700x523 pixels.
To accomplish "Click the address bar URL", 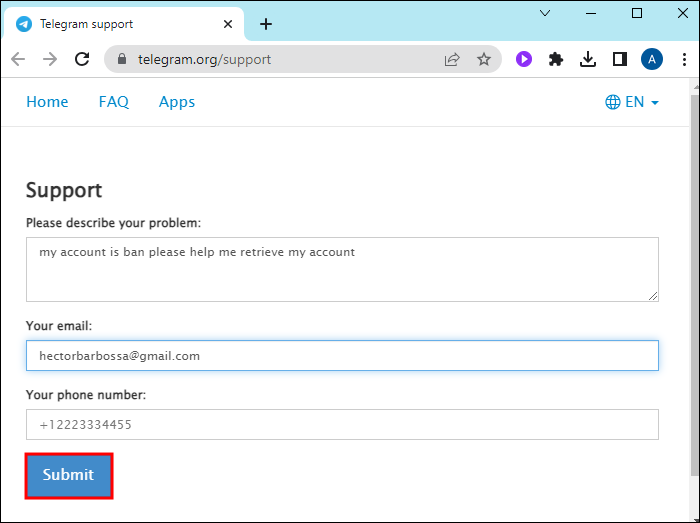I will coord(204,59).
